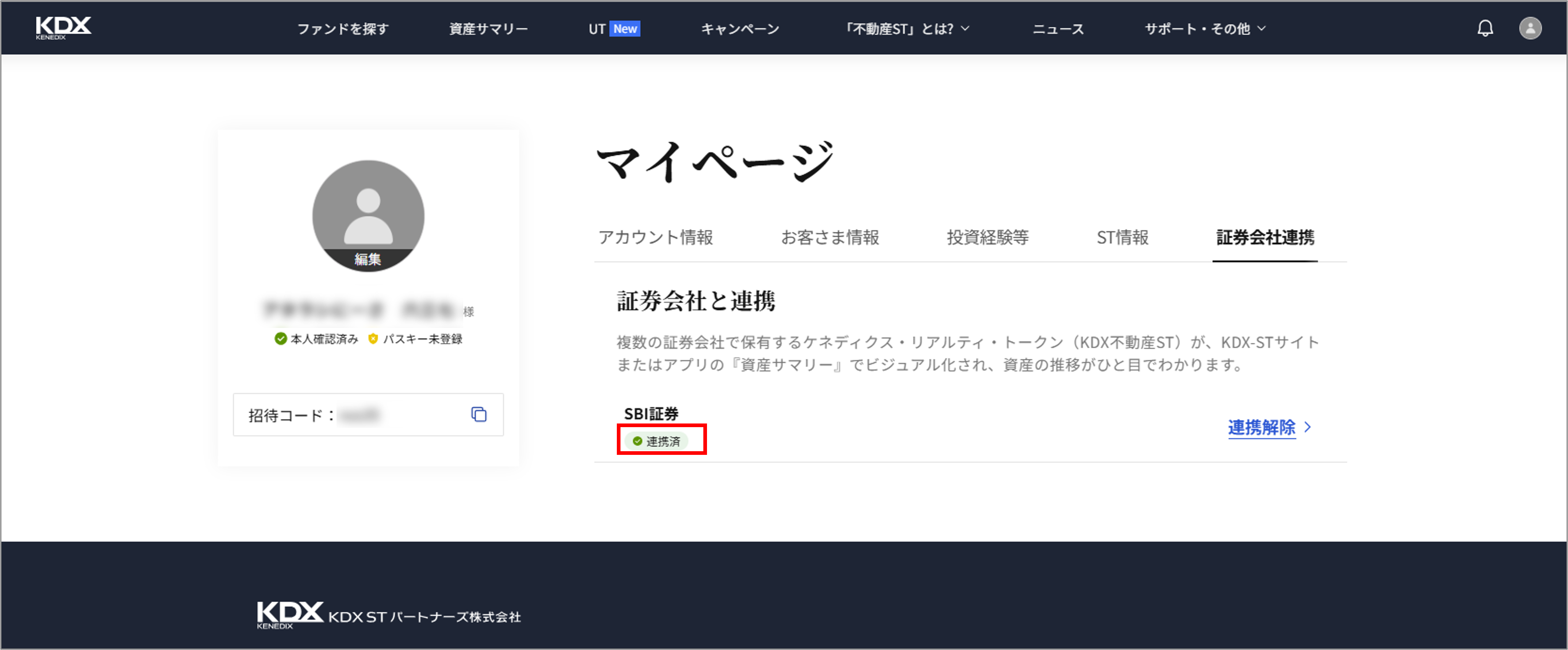1568x650 pixels.
Task: Open the notification bell
Action: (x=1485, y=28)
